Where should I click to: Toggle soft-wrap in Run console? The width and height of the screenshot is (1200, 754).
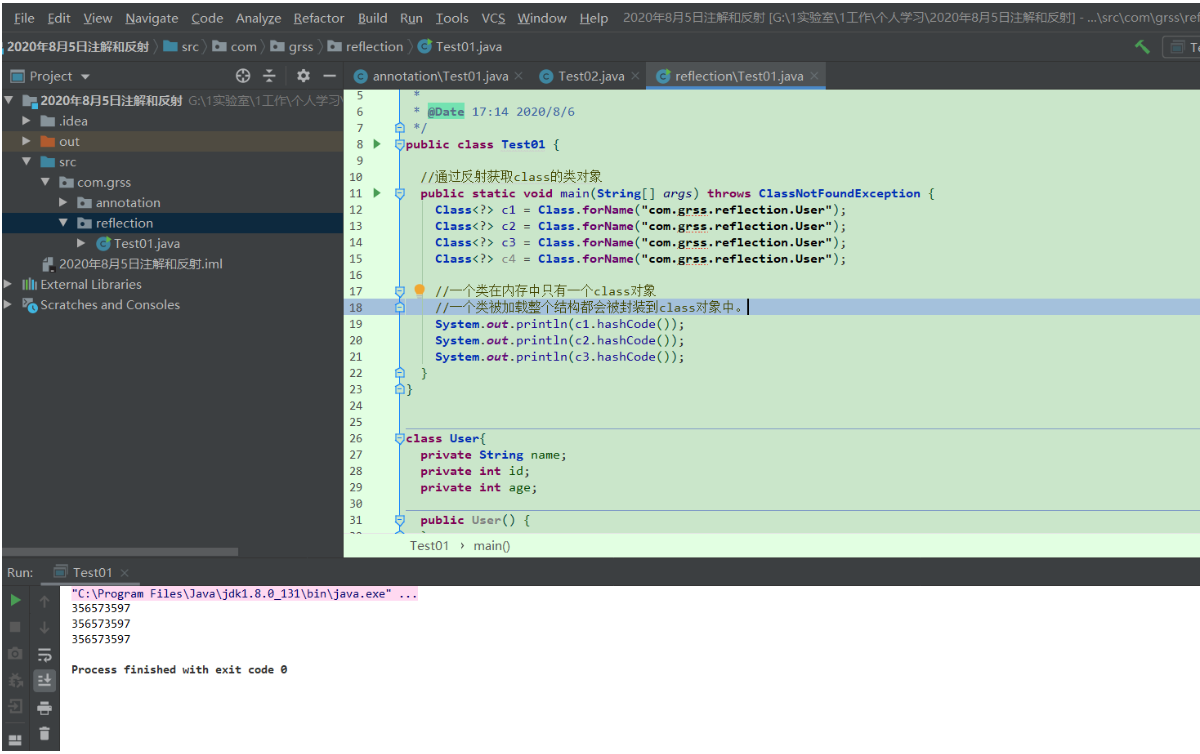pos(44,655)
